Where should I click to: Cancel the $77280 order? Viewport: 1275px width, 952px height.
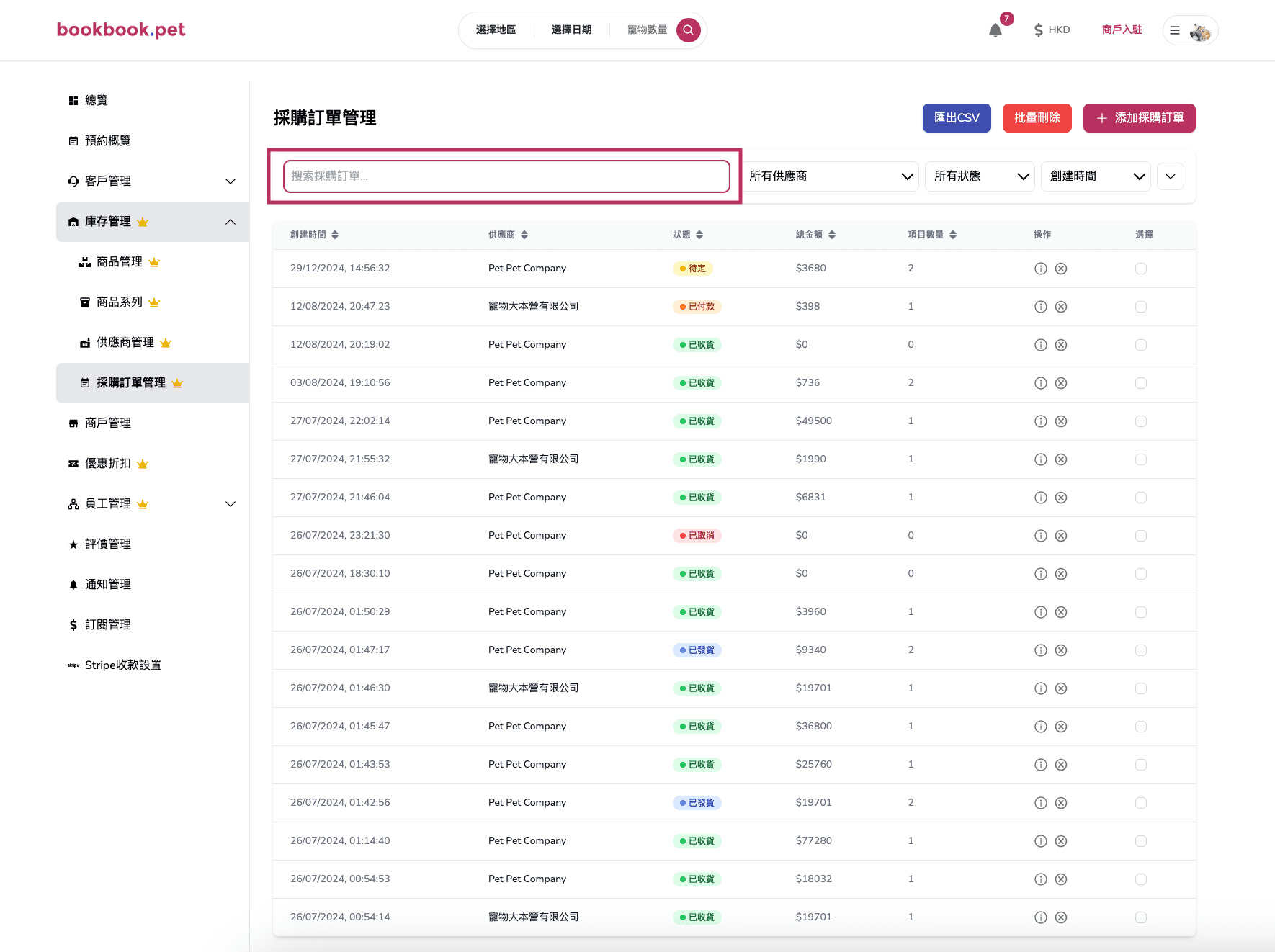pyautogui.click(x=1060, y=841)
